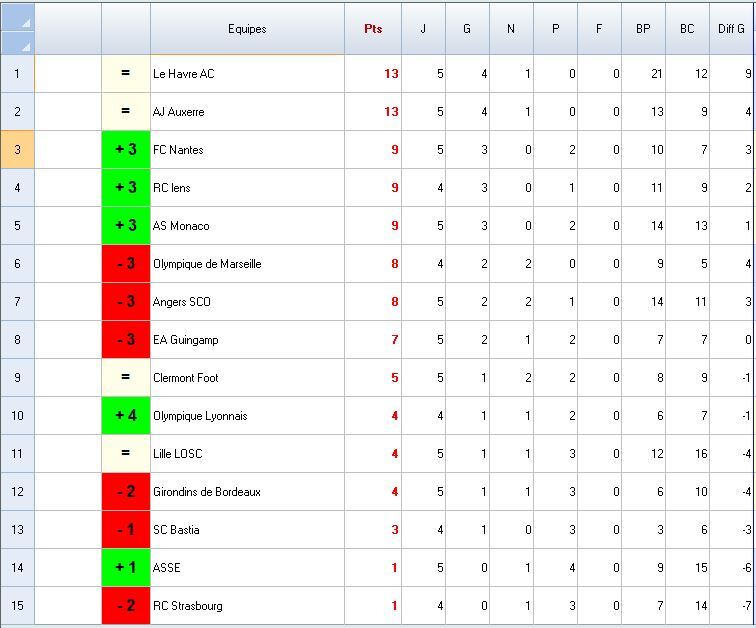
Task: Click the lower corner triangle in header
Action: (17, 43)
